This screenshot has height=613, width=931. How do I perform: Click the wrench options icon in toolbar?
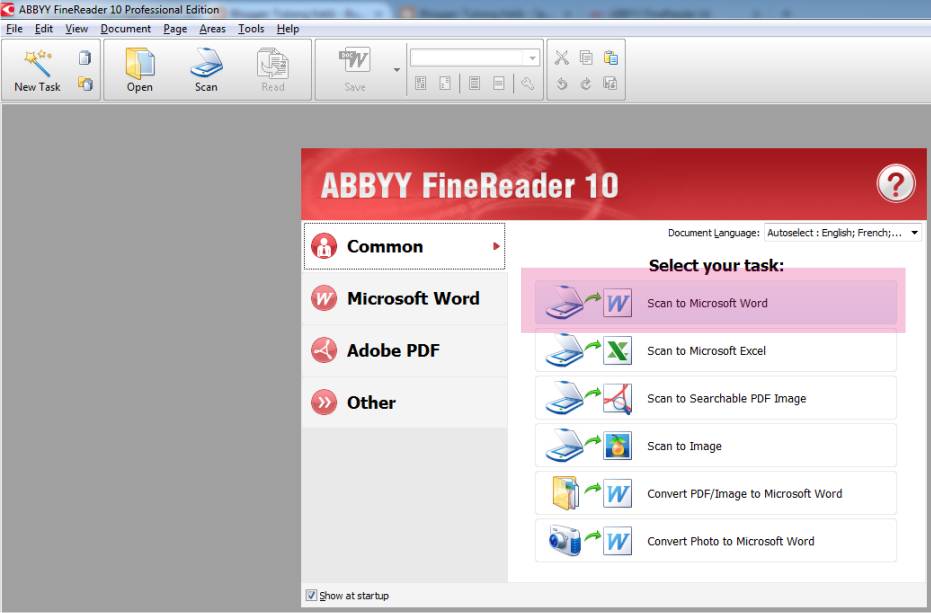pyautogui.click(x=527, y=83)
